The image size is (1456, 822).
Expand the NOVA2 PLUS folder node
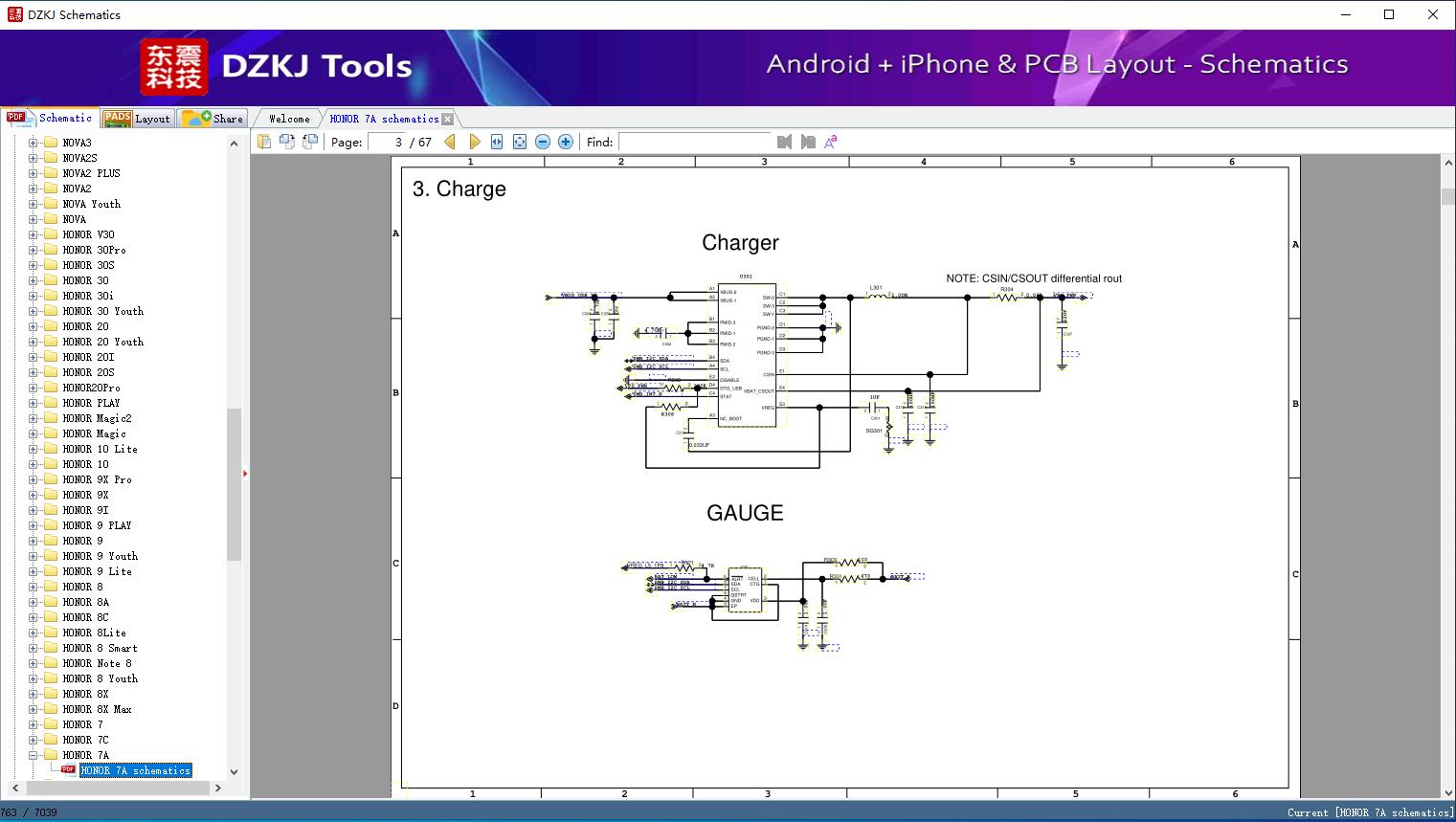(34, 173)
